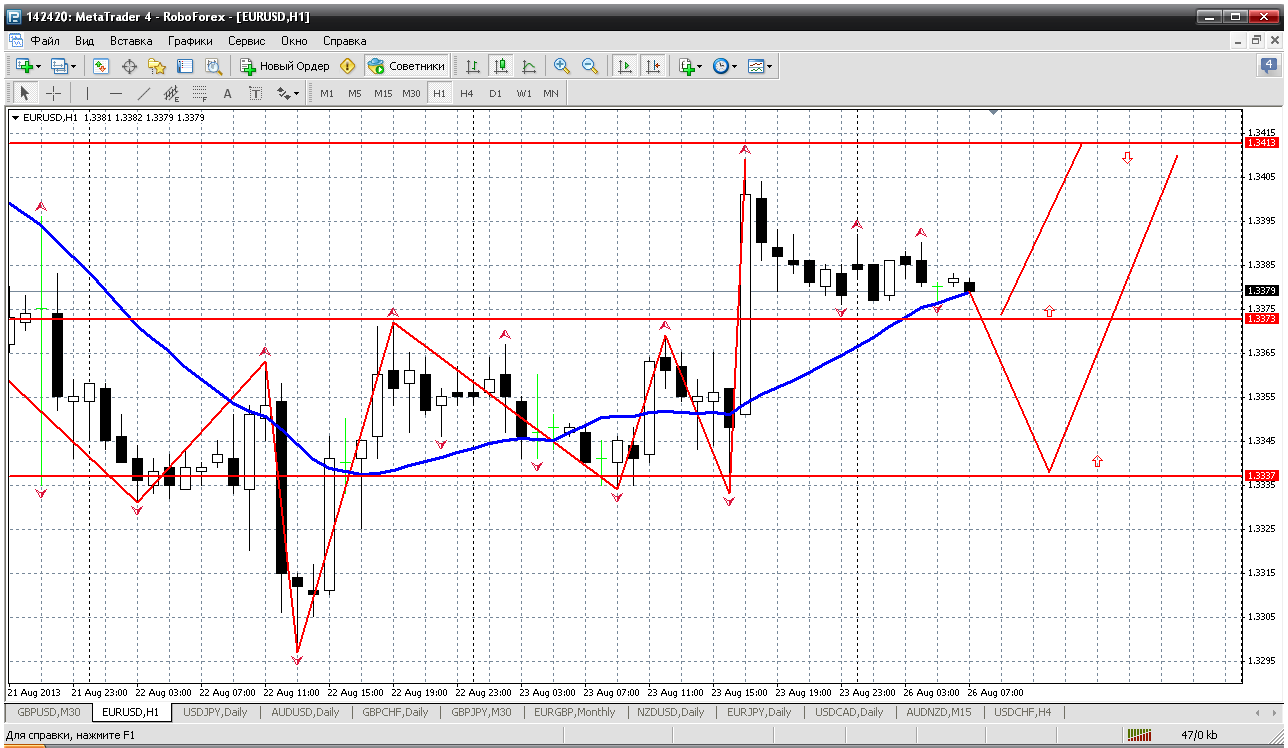This screenshot has width=1288, height=748.
Task: Open the notifications icon showing 4
Action: point(1270,66)
